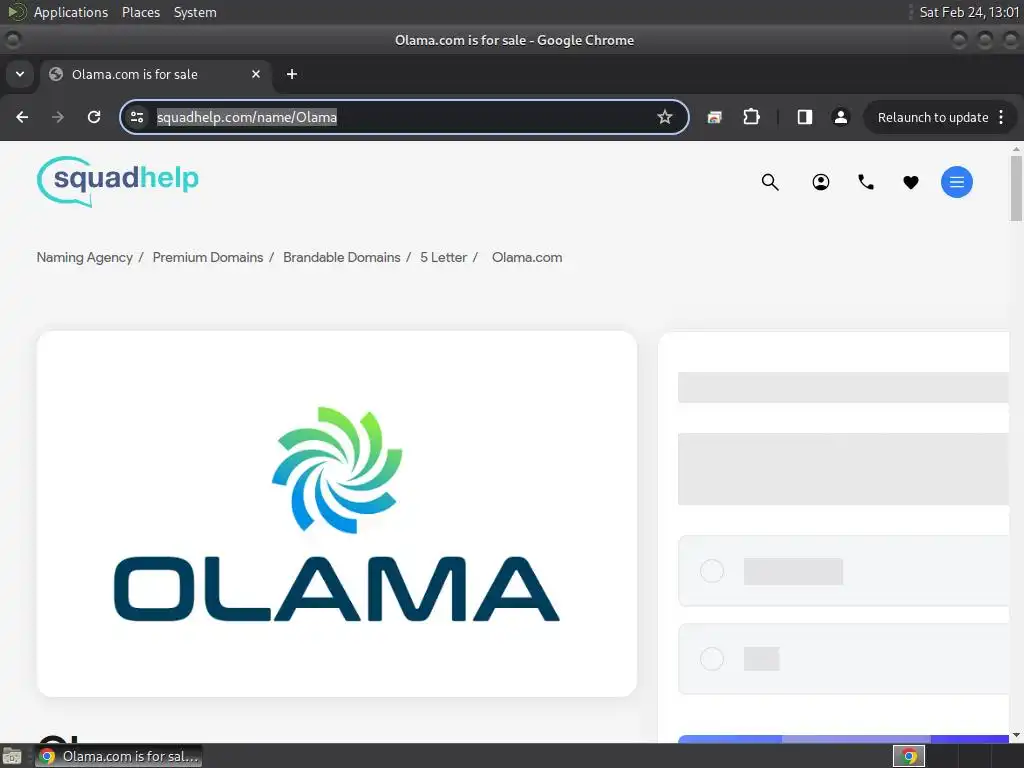Open the user account icon on Squadhelp
Screen dimensions: 1024x768
pyautogui.click(x=821, y=182)
